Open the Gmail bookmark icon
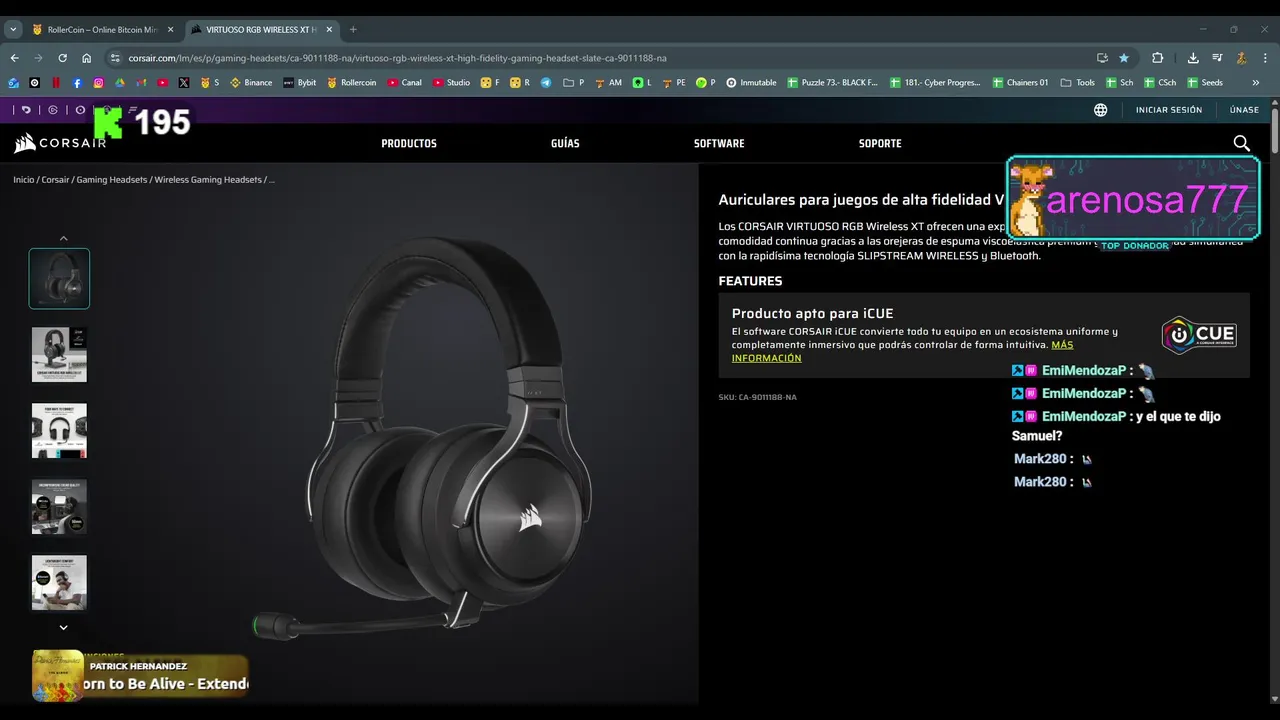1280x720 pixels. point(141,83)
